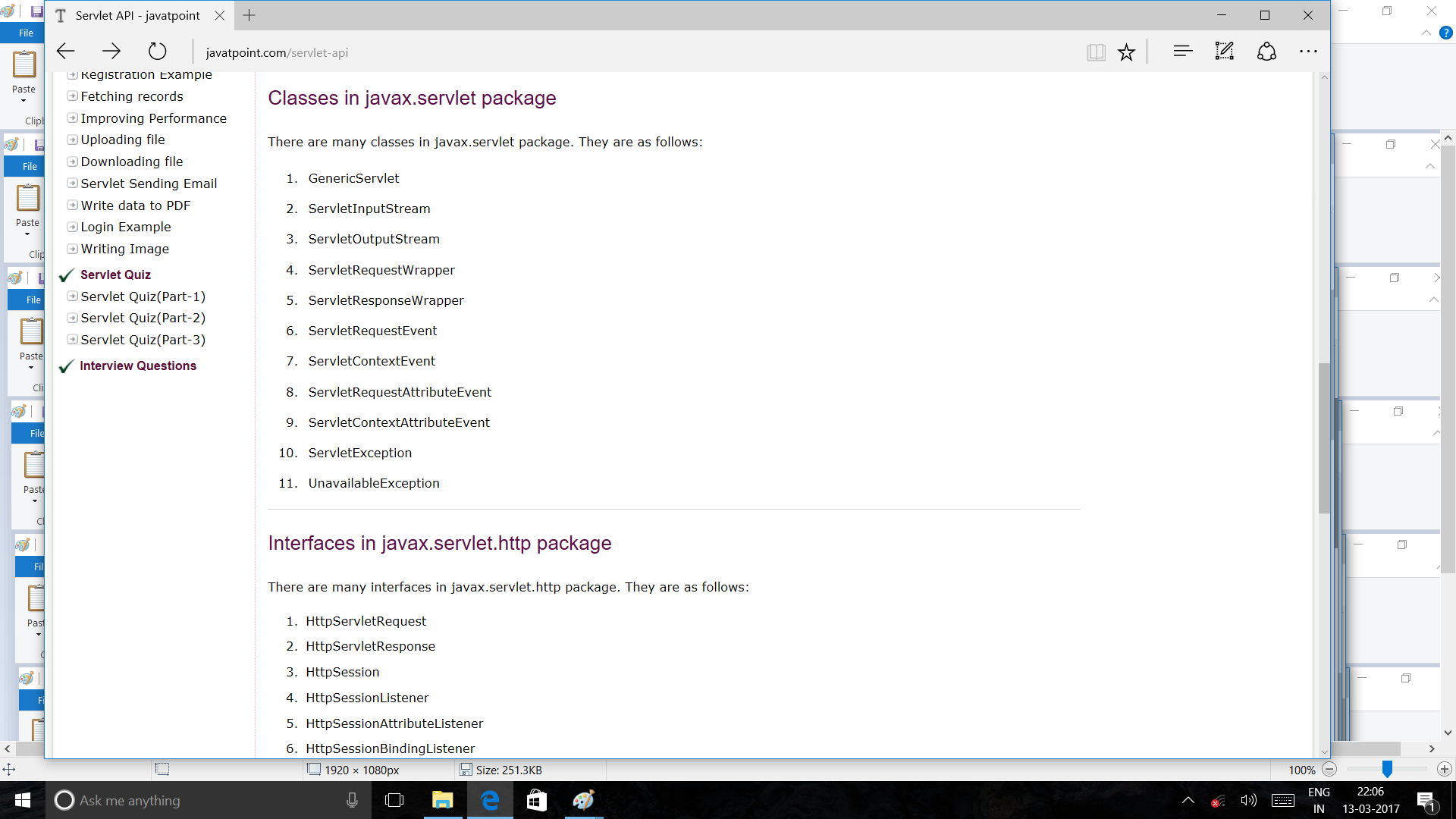Click Paint zoom in plus button

(1444, 769)
